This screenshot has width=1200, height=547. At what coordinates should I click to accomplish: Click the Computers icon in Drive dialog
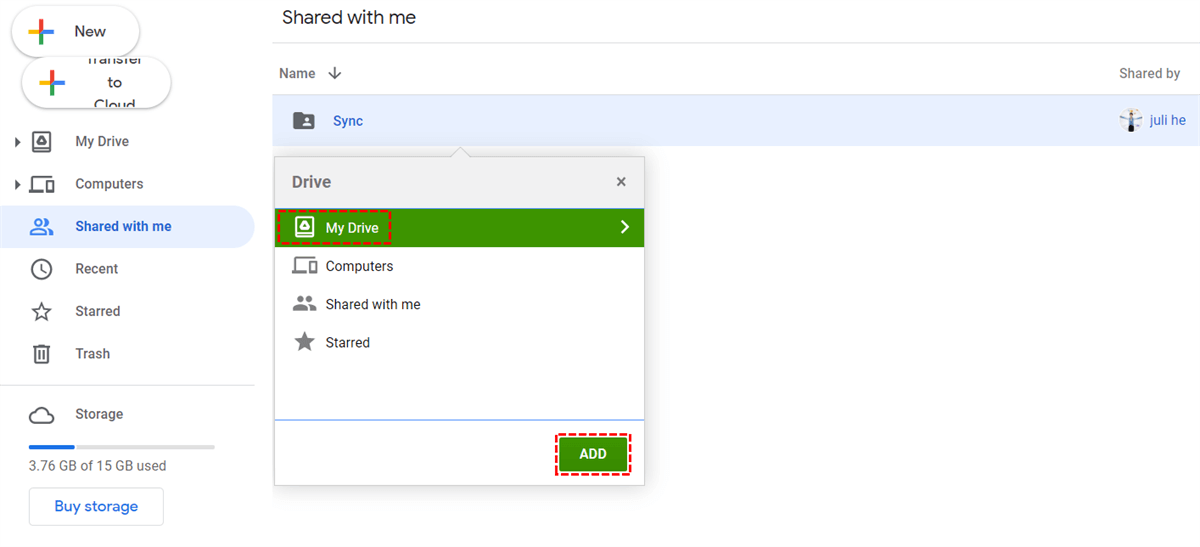[304, 266]
